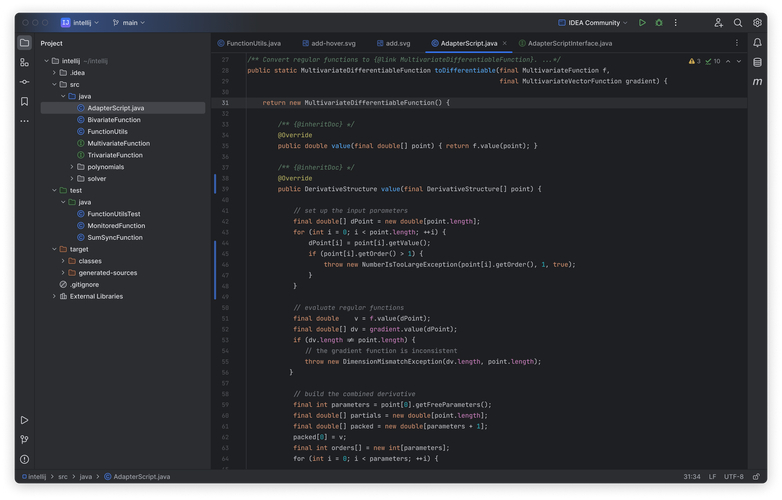
Task: Select FunctionUtilsTest in project tree
Action: coord(114,214)
